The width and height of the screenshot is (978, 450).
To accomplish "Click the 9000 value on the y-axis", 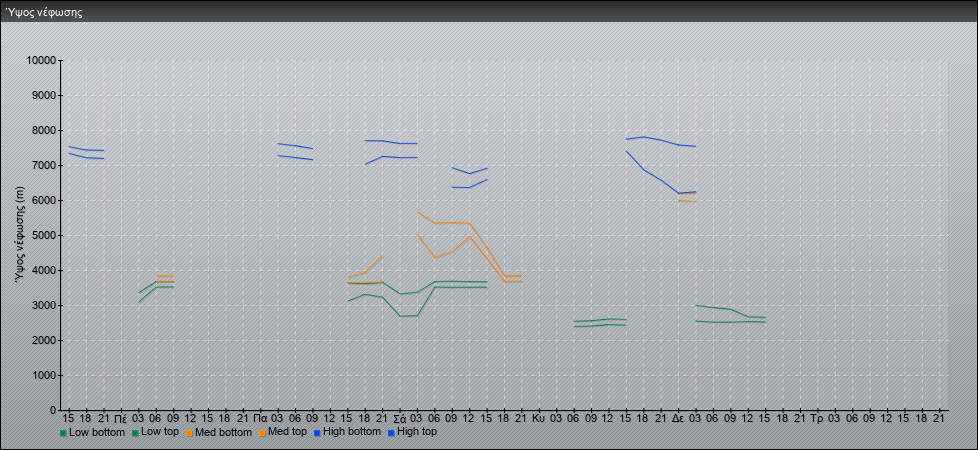I will pyautogui.click(x=44, y=95).
